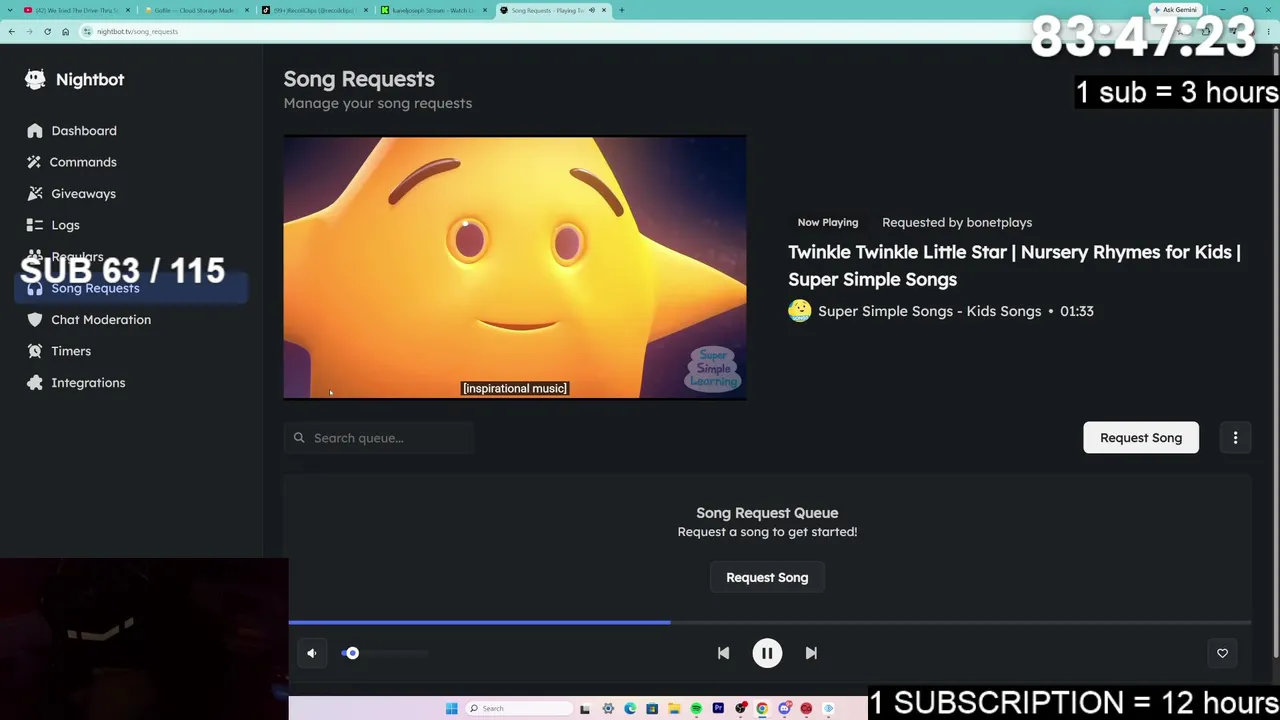Open File Explorer from the taskbar
Image resolution: width=1280 pixels, height=720 pixels.
674,709
